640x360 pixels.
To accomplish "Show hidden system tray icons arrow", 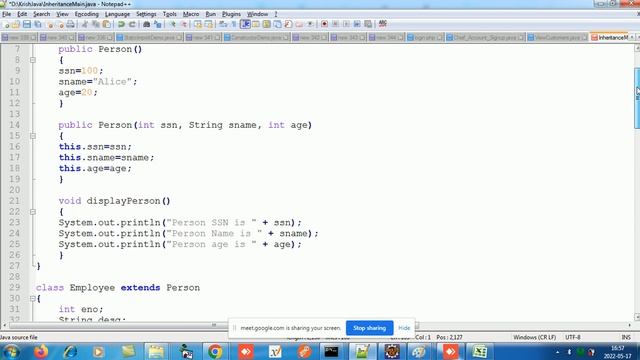I will [558, 352].
